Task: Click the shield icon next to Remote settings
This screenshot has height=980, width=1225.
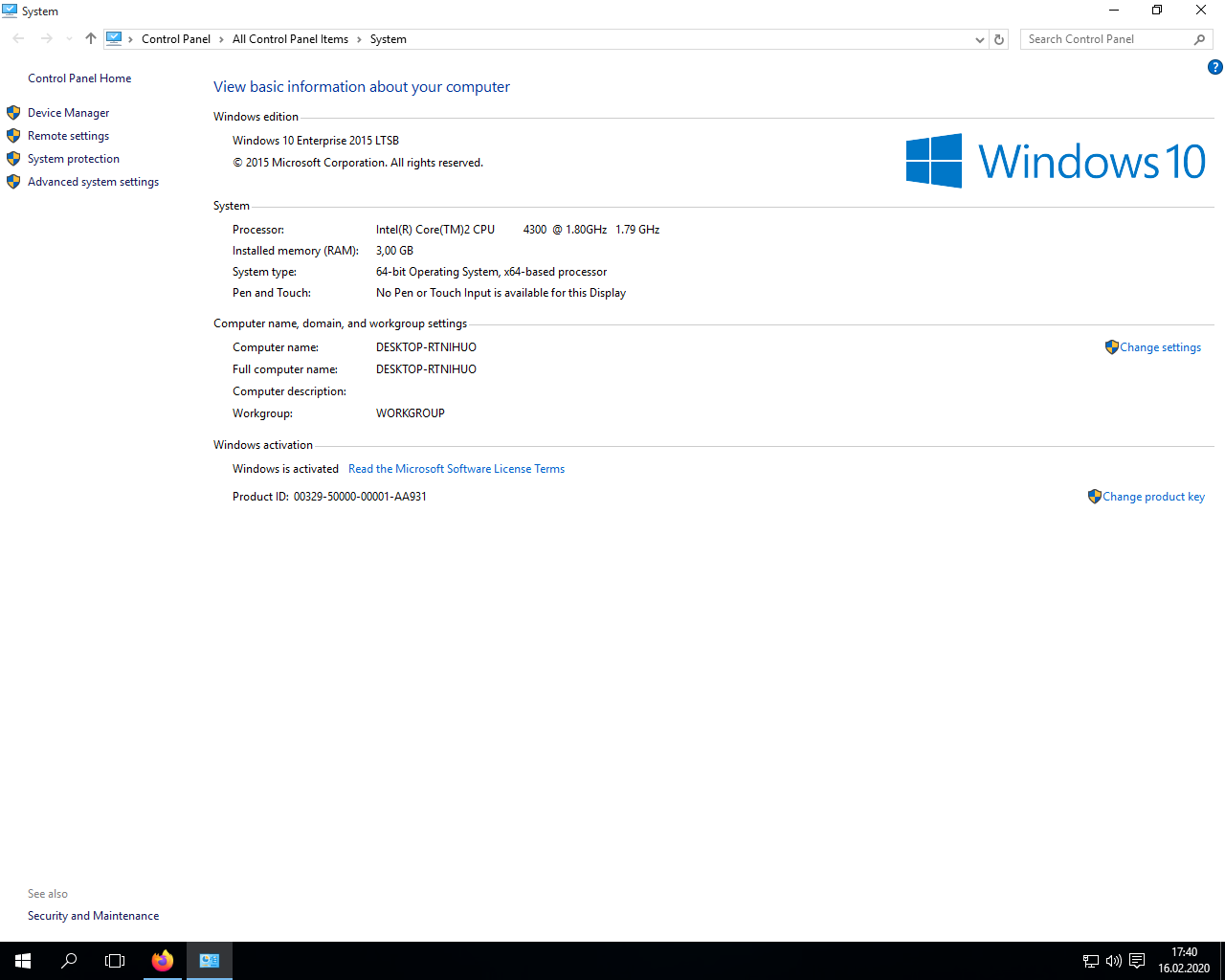Action: point(13,136)
